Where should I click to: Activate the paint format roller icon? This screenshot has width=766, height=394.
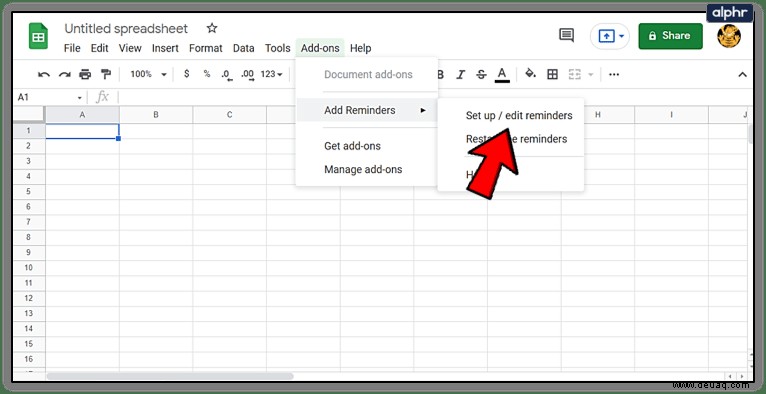(106, 75)
